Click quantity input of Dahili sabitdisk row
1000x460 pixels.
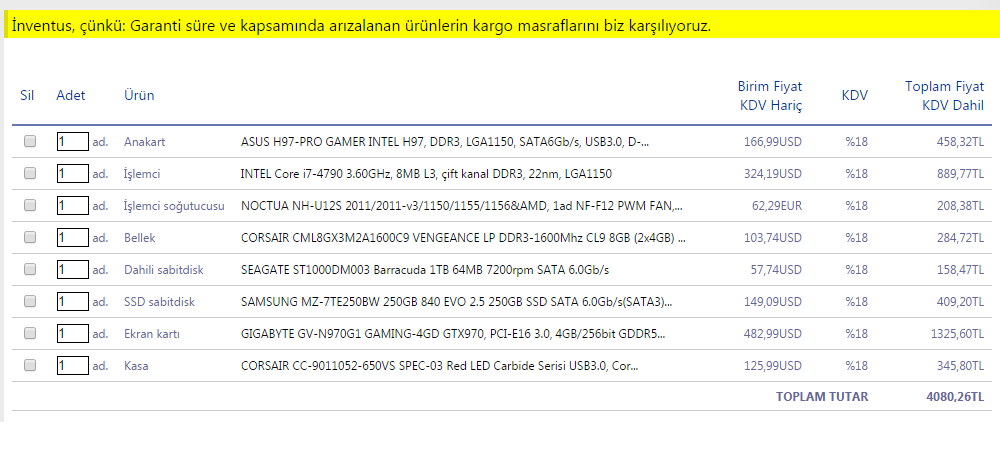[72, 270]
